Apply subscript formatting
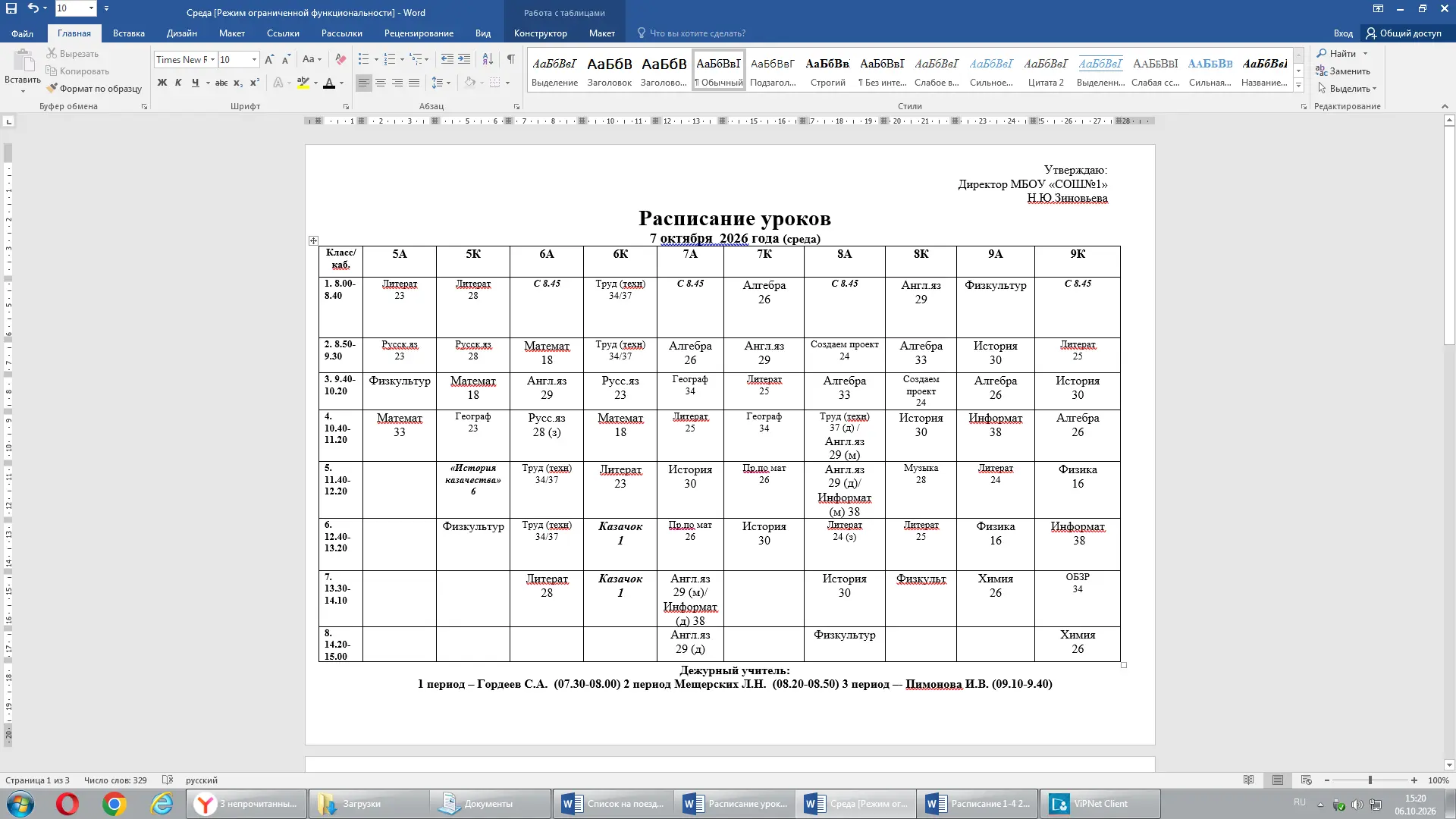This screenshot has height=819, width=1456. (238, 83)
